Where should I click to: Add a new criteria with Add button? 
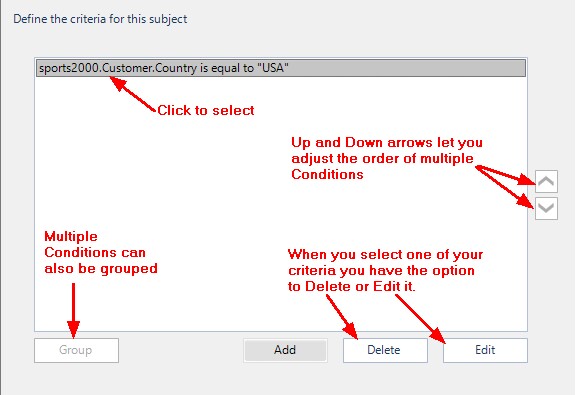click(285, 350)
